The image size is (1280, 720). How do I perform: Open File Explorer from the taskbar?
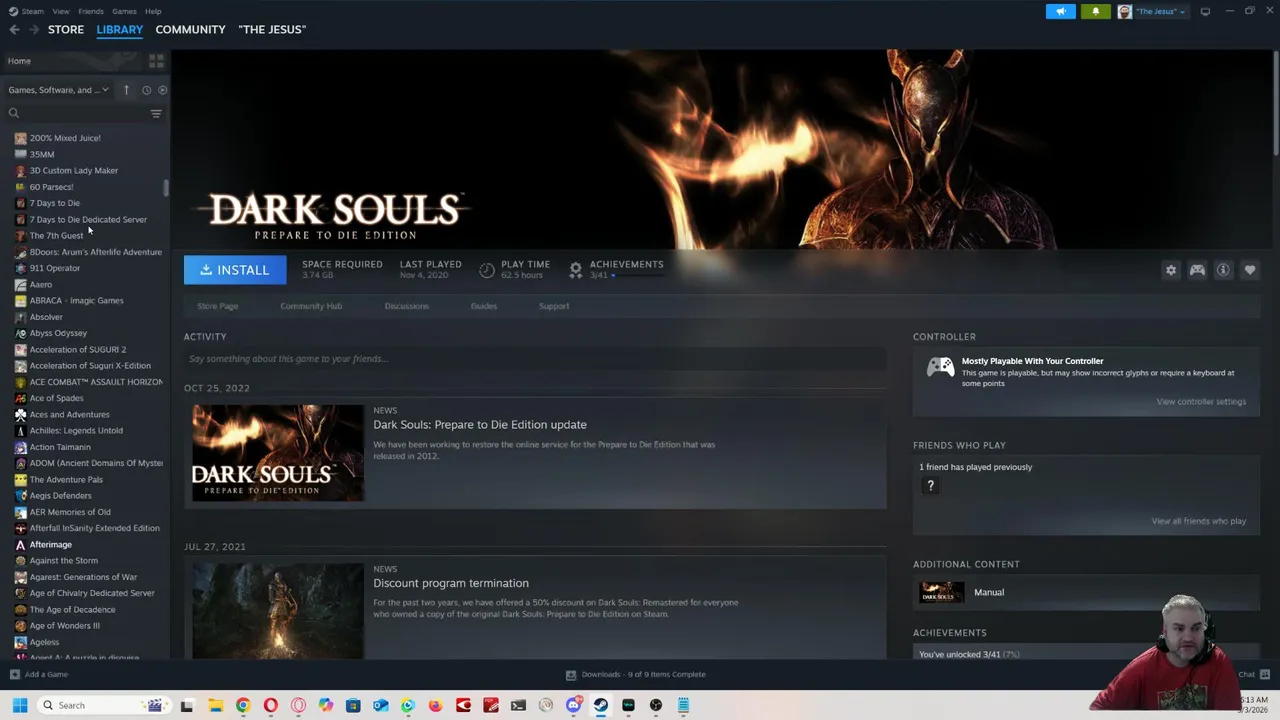(215, 706)
